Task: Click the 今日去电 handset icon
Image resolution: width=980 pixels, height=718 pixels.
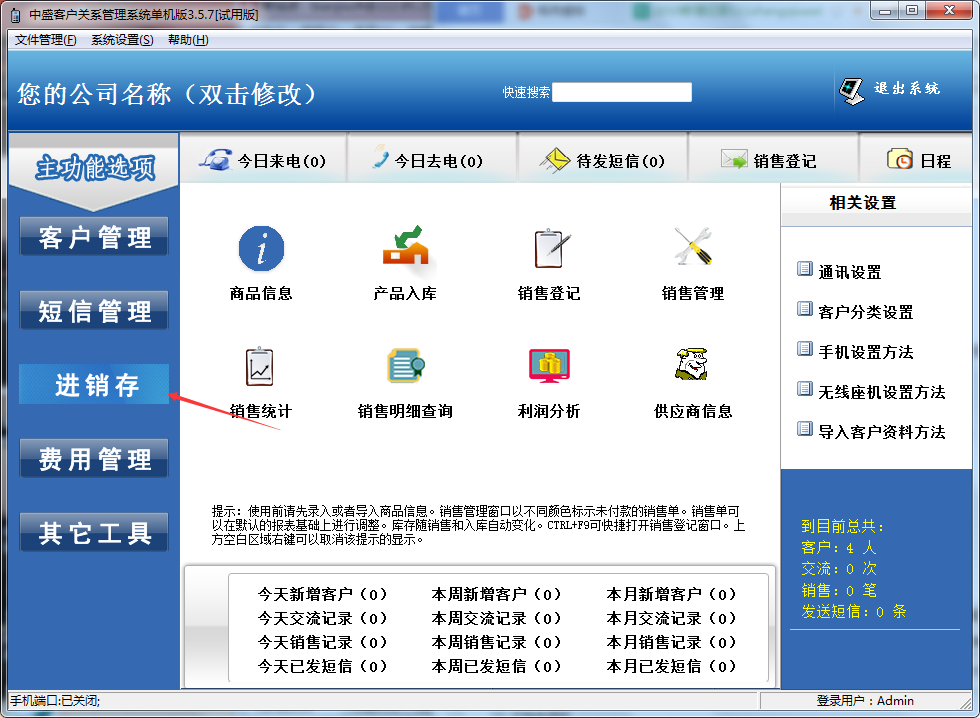Action: tap(380, 158)
